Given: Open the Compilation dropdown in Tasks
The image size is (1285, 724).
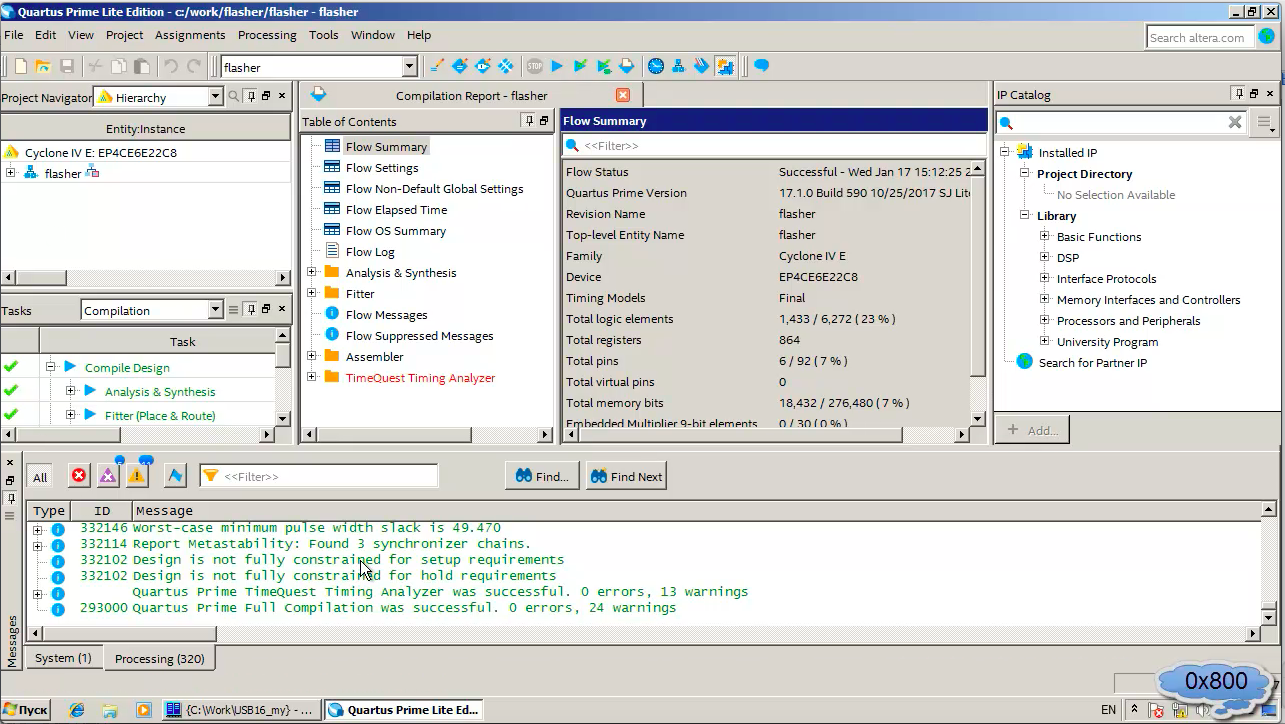Looking at the screenshot, I should 215,310.
